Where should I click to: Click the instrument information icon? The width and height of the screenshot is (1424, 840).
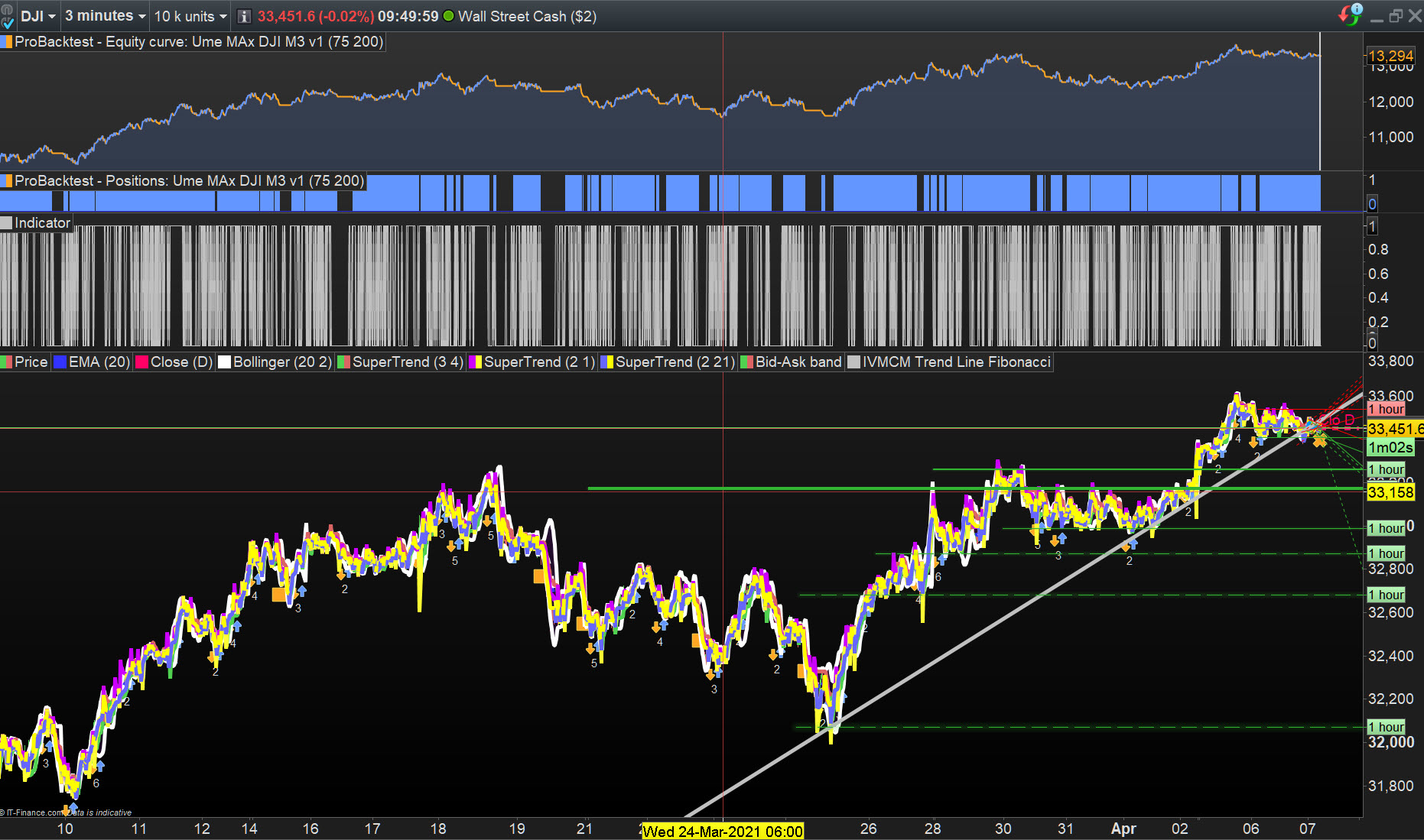[x=244, y=16]
